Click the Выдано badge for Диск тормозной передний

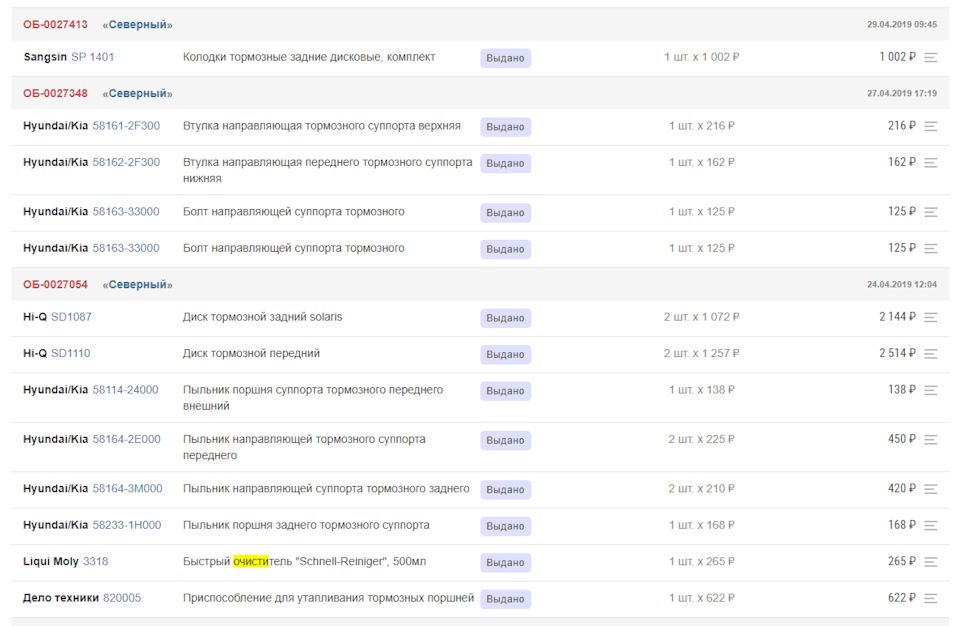505,354
